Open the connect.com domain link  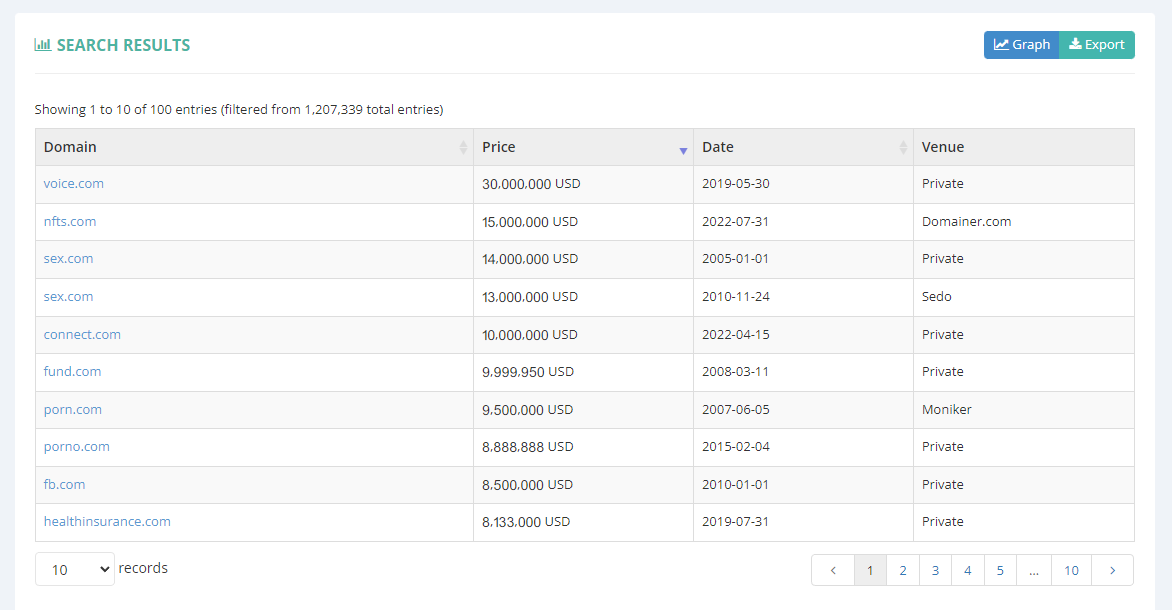point(82,333)
